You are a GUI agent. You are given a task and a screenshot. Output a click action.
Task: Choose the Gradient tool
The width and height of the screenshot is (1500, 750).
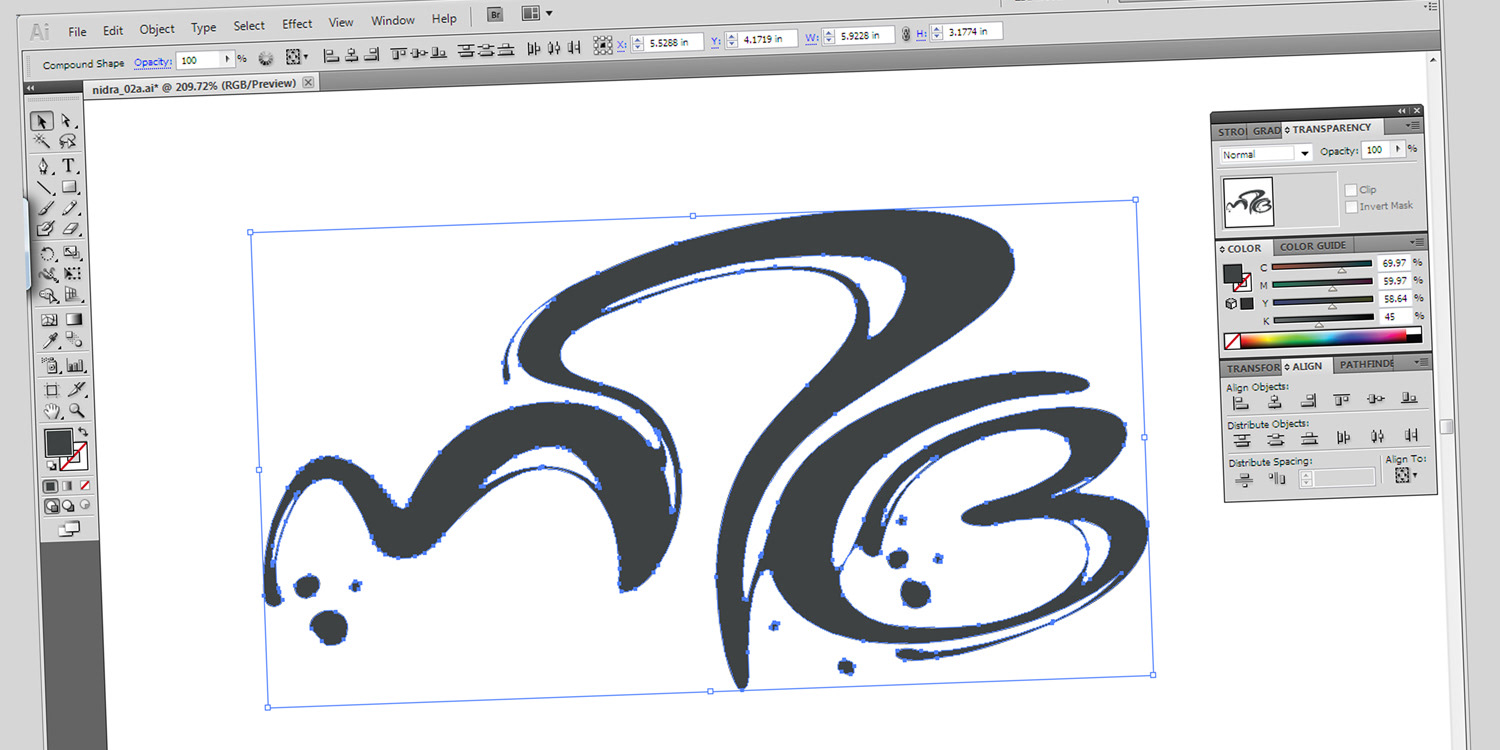74,320
